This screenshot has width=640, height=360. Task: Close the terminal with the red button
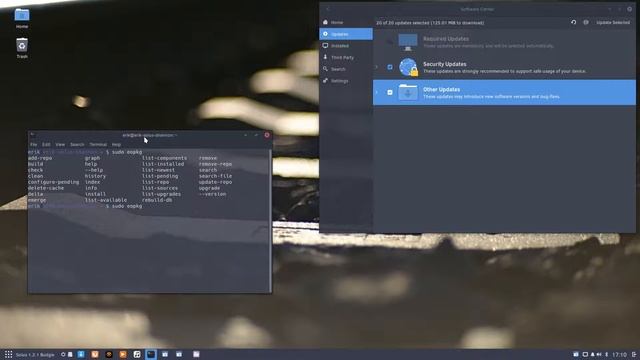[x=267, y=135]
